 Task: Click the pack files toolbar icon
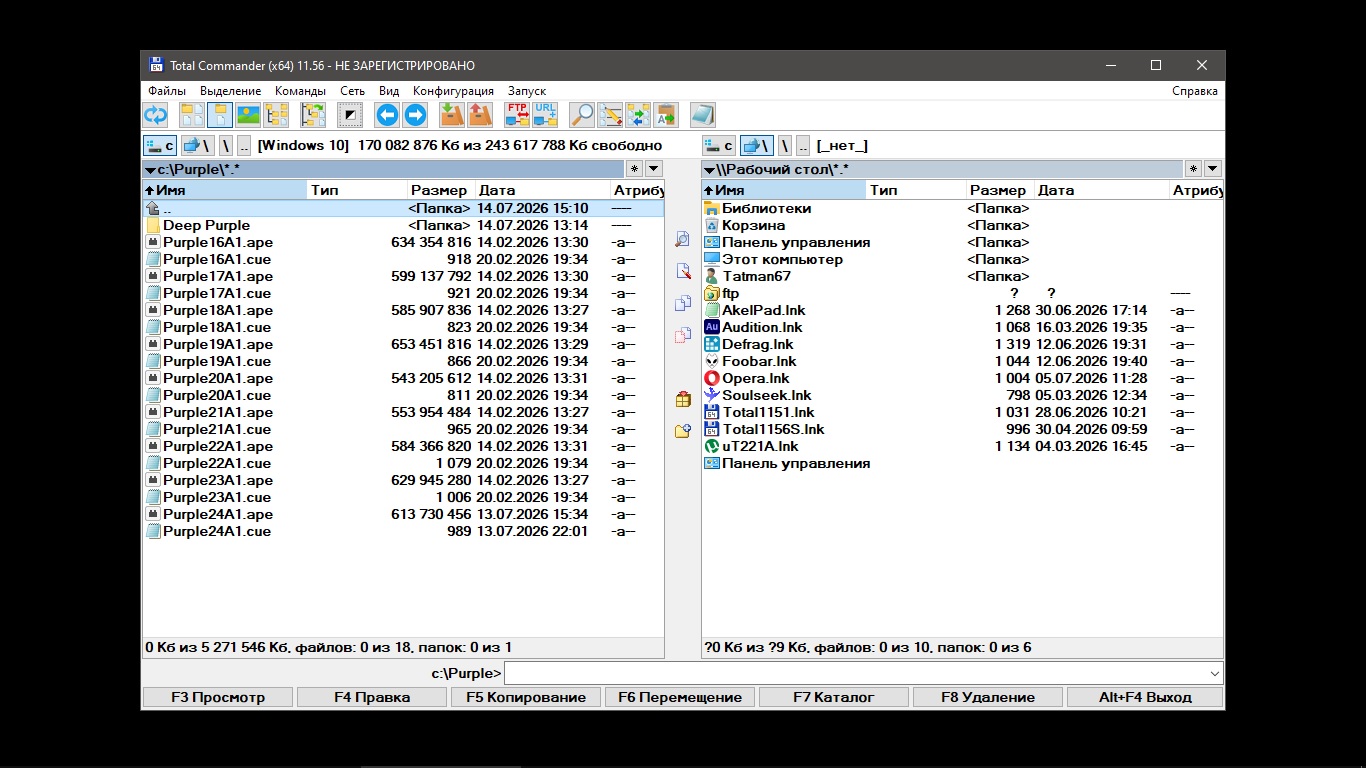tap(452, 115)
